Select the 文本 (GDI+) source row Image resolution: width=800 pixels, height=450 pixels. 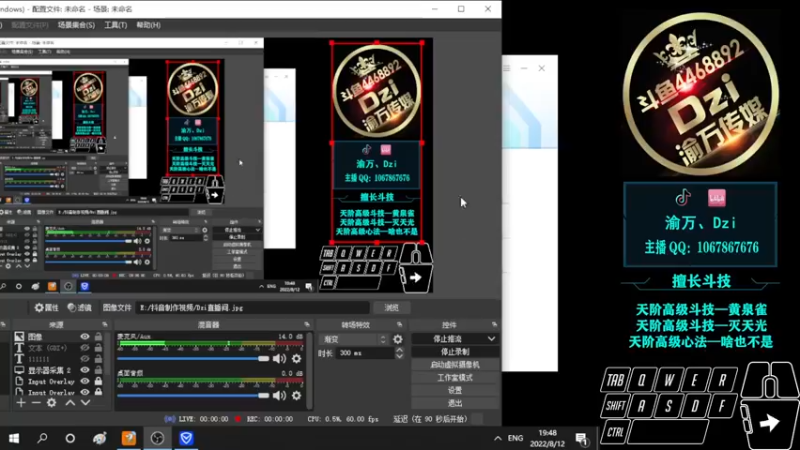coord(57,348)
